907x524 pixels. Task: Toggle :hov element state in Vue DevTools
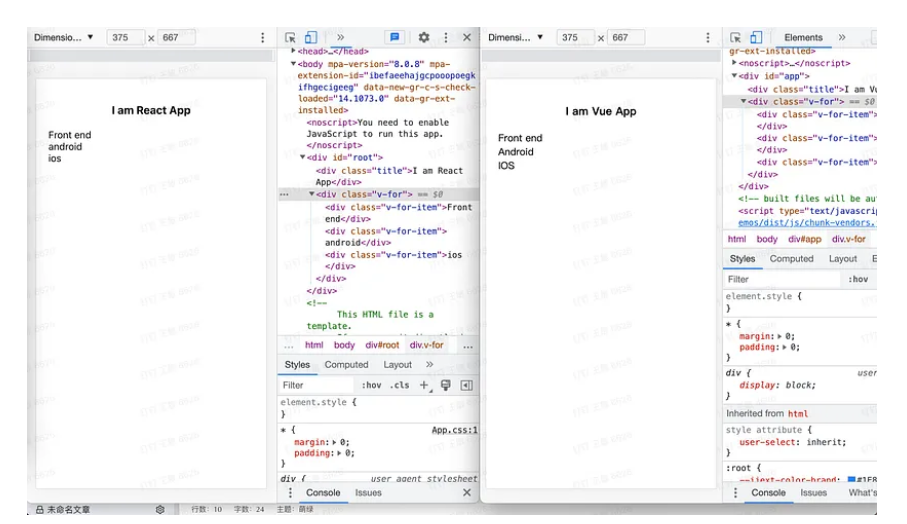click(858, 279)
